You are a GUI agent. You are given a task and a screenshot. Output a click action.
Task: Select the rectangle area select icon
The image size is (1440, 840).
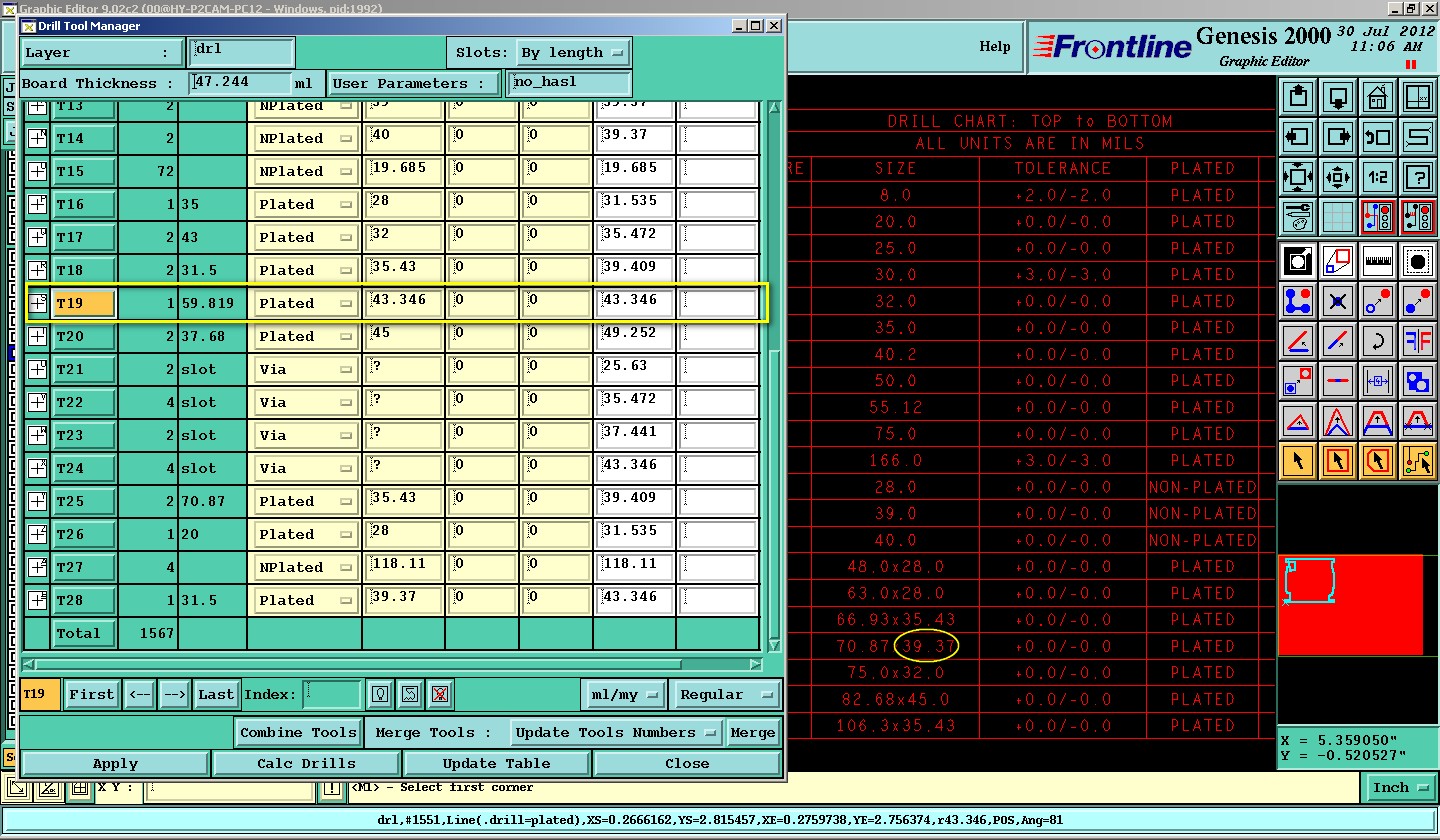coord(1338,461)
